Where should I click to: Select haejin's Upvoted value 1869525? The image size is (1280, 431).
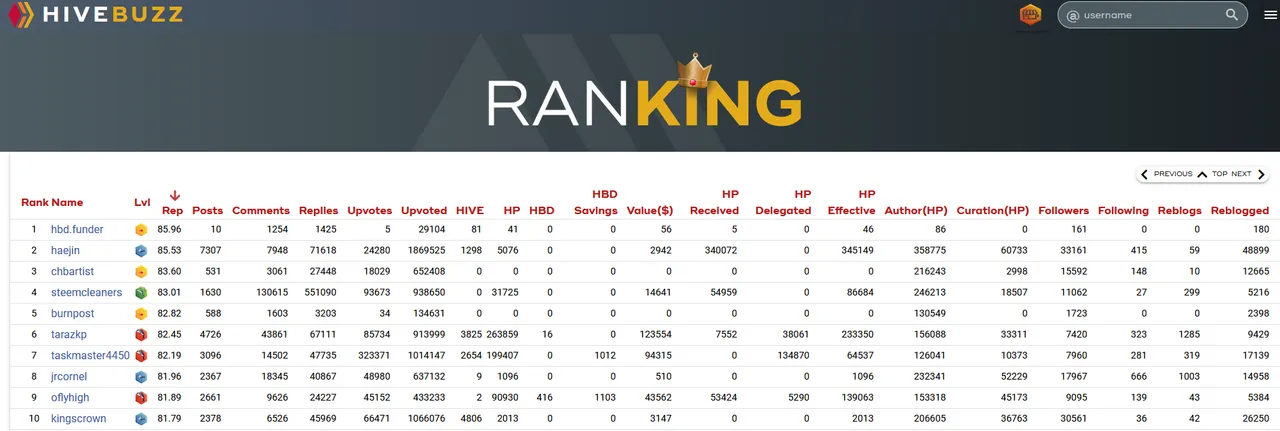tap(426, 250)
